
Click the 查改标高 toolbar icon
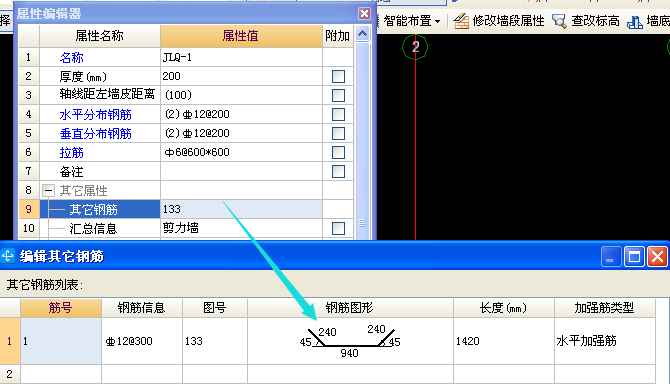tap(559, 21)
